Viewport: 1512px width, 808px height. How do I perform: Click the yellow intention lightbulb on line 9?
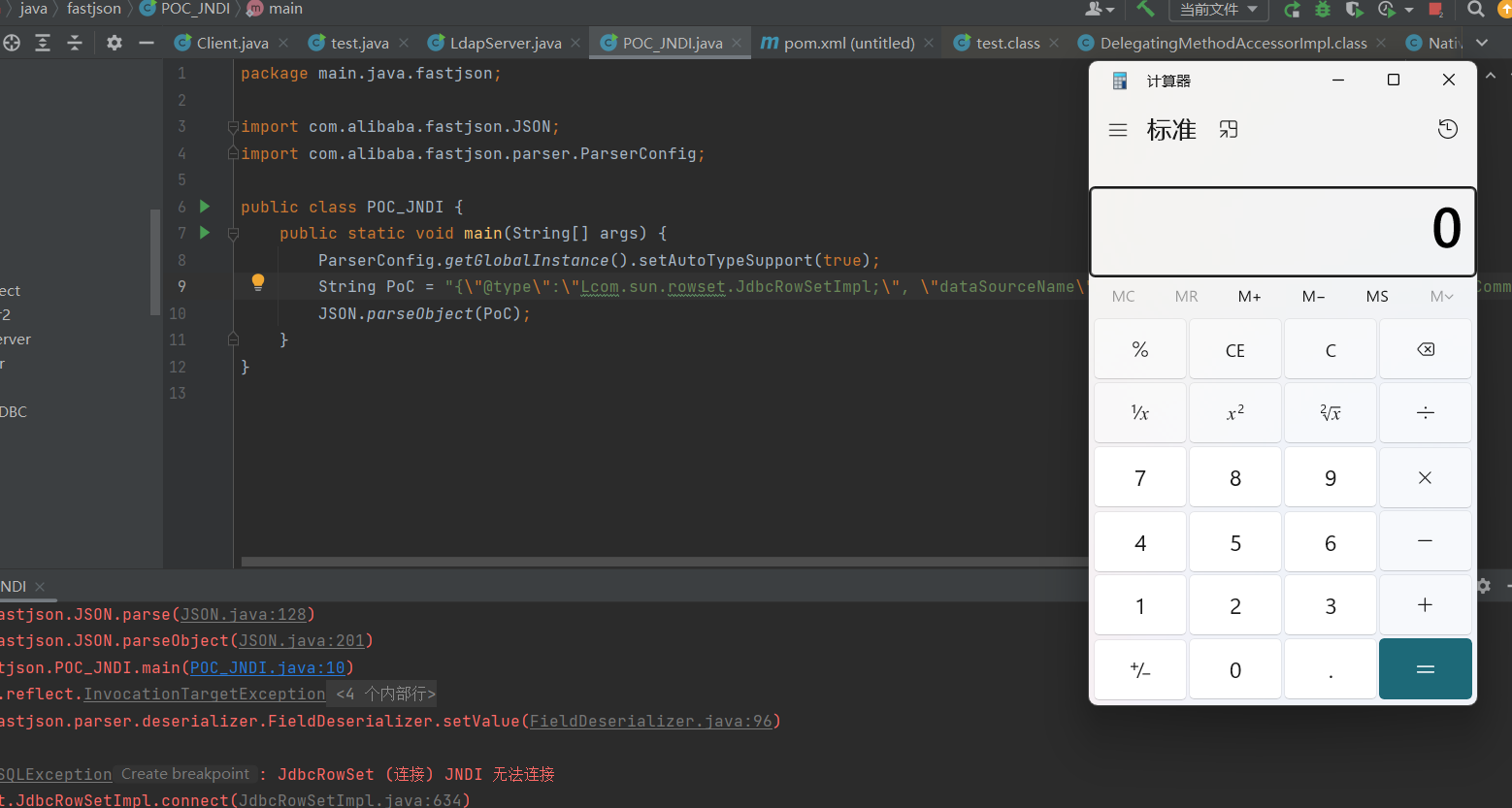(x=258, y=282)
